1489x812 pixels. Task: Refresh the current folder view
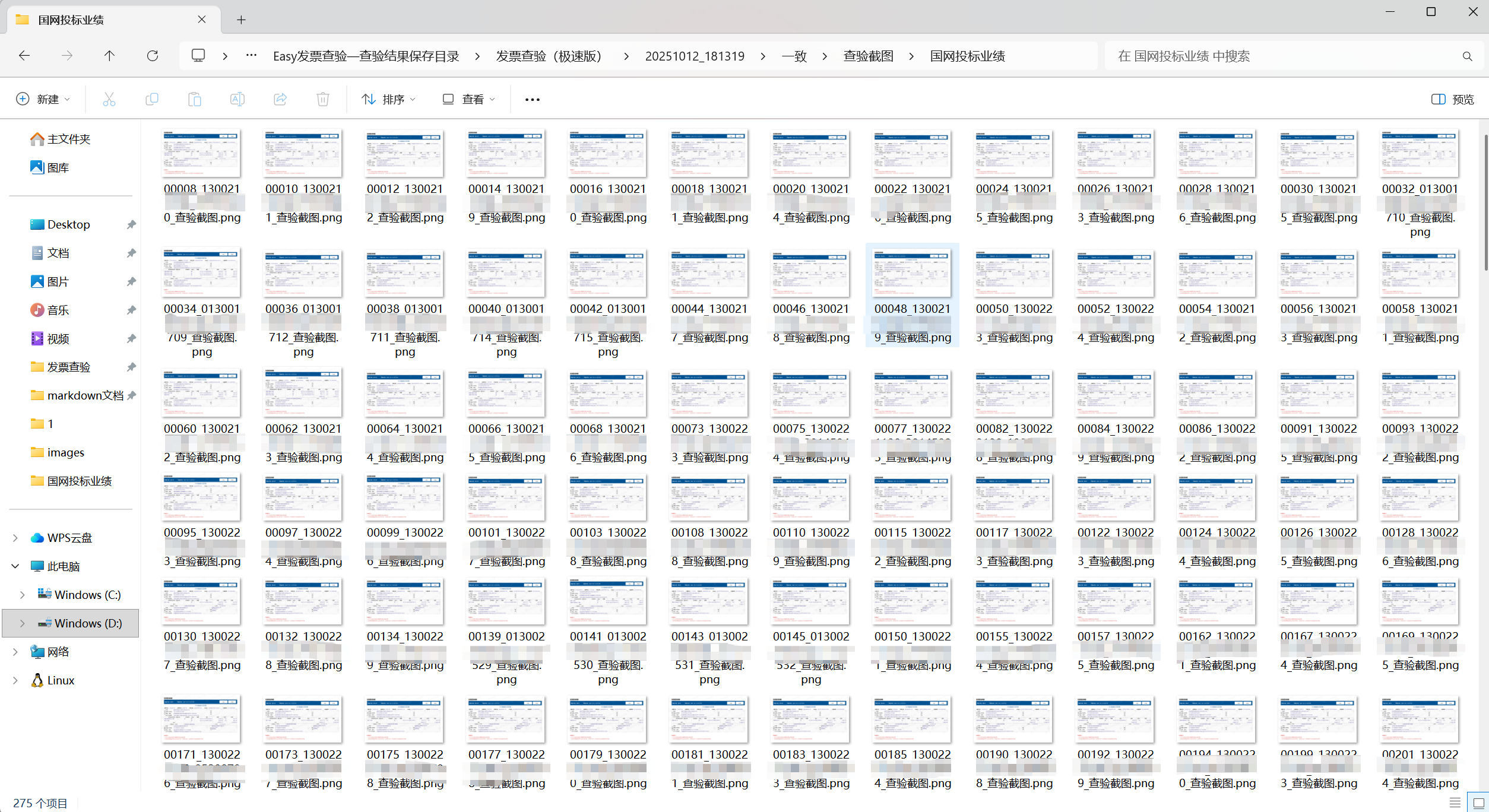click(153, 56)
